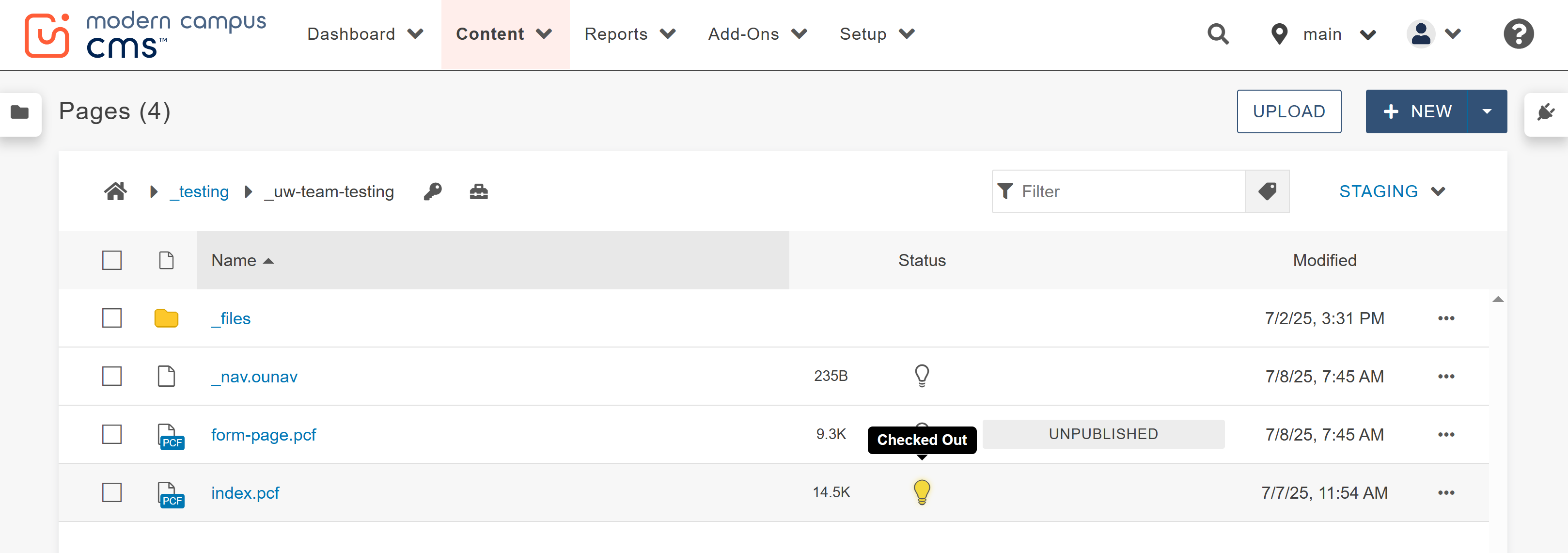The image size is (1568, 553).
Task: Check the checkbox for the _files folder row
Action: (111, 318)
